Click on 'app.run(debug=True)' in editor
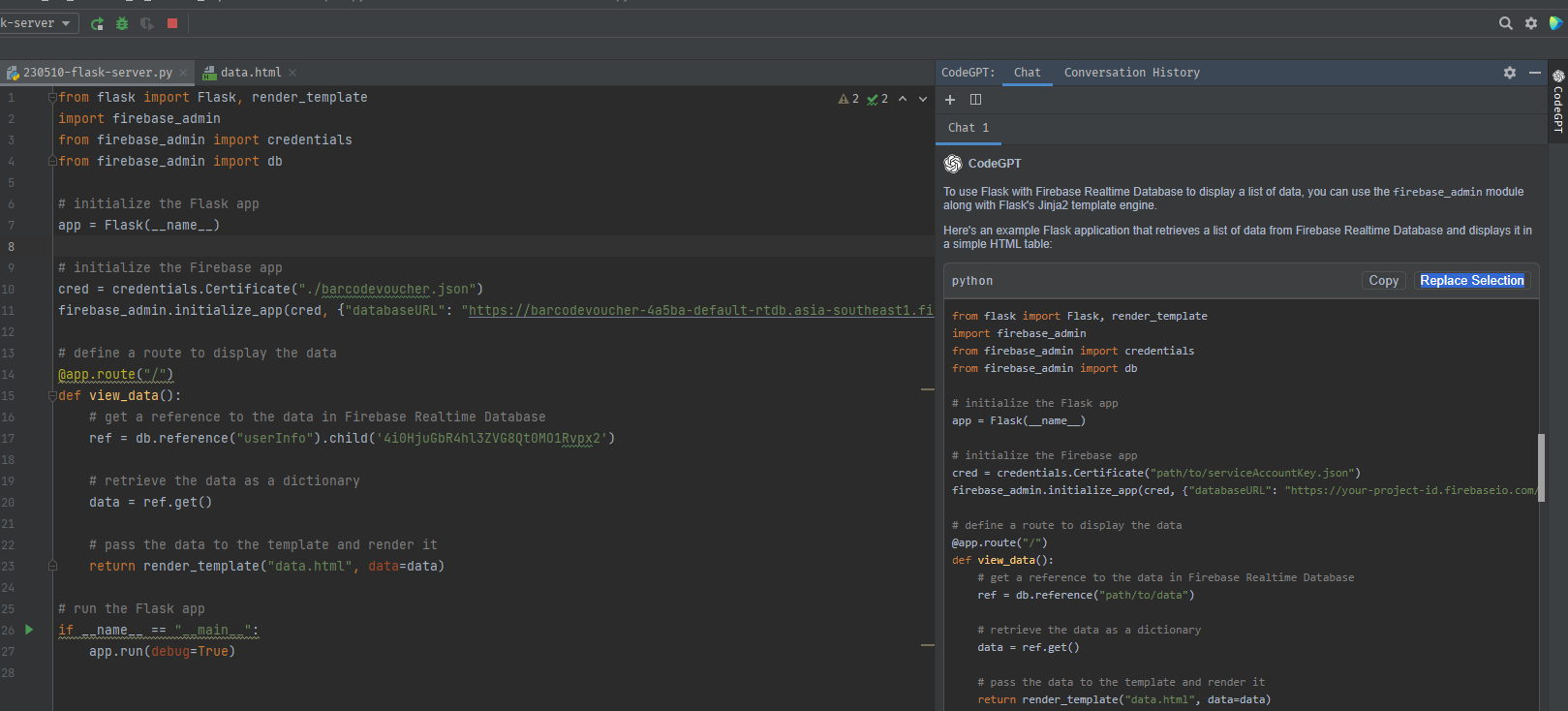 point(163,651)
